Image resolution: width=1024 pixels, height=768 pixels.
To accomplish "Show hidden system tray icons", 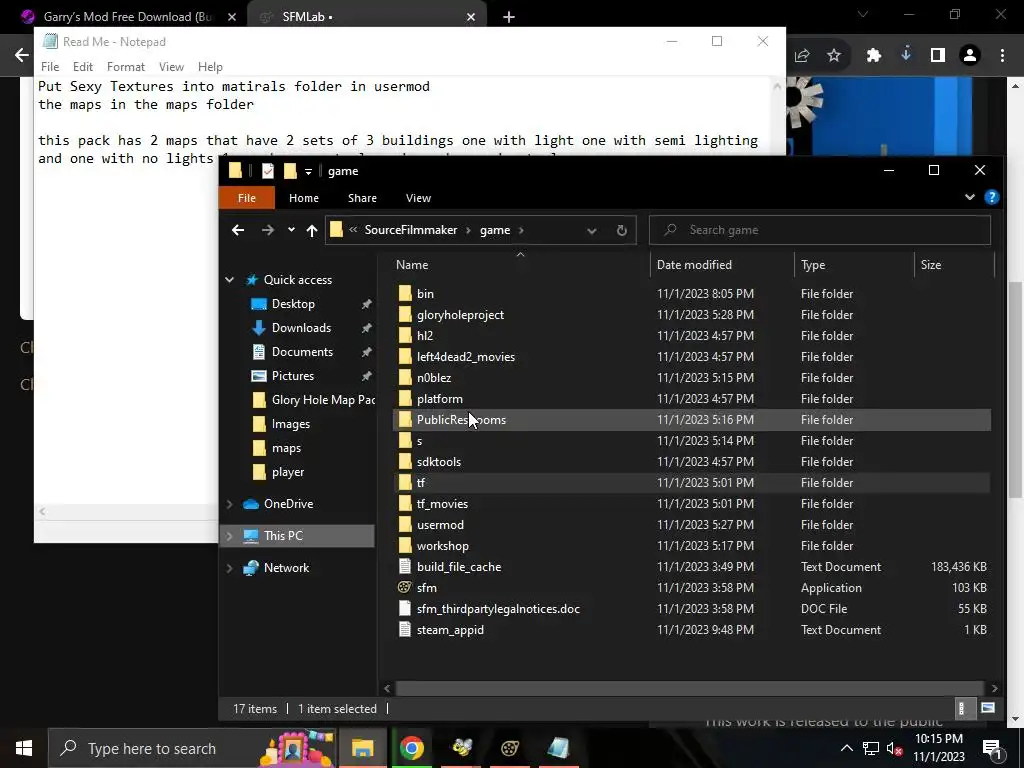I will click(x=846, y=748).
